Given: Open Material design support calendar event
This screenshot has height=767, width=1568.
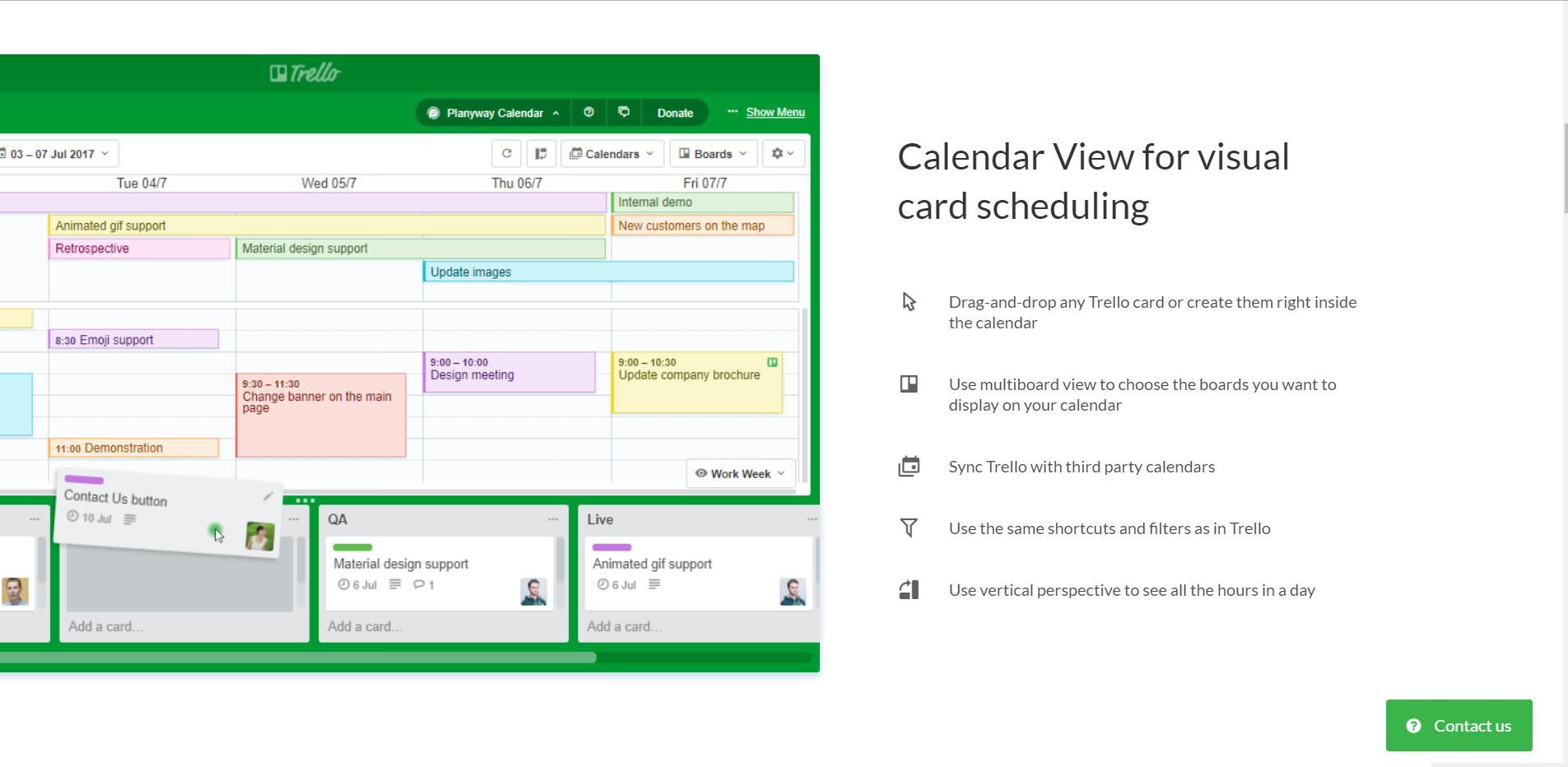Looking at the screenshot, I should [x=421, y=249].
